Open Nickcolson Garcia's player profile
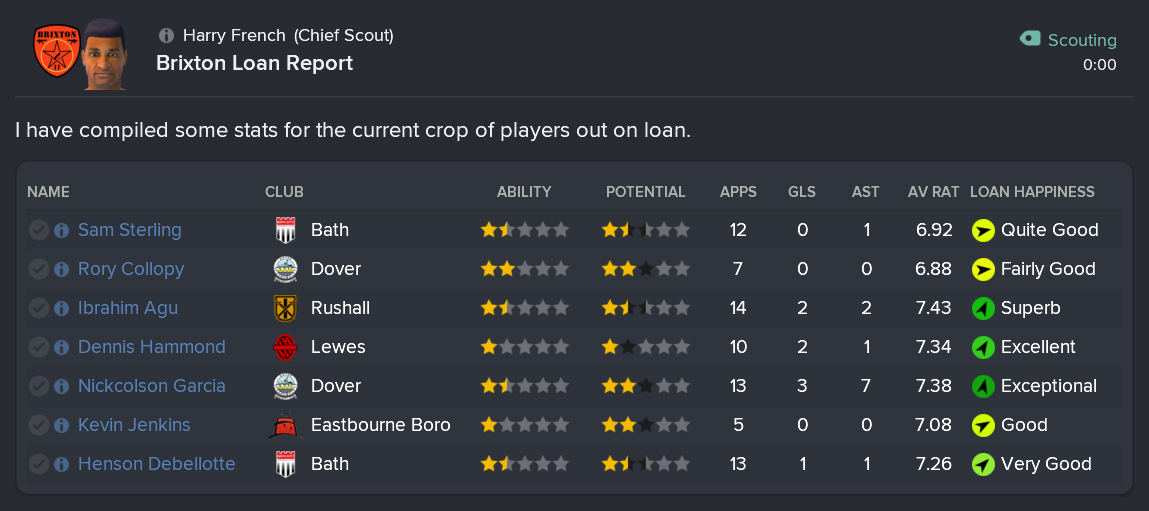1149x511 pixels. [x=152, y=386]
